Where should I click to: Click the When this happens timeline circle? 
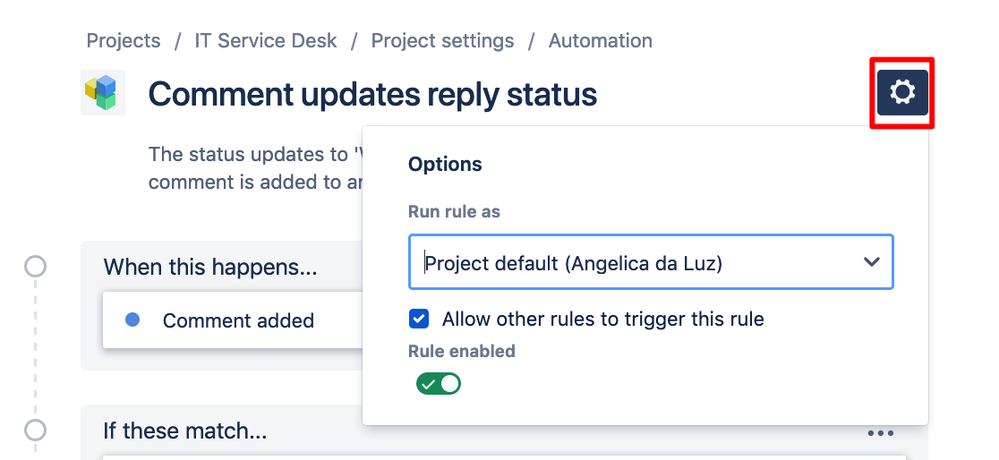pyautogui.click(x=35, y=267)
